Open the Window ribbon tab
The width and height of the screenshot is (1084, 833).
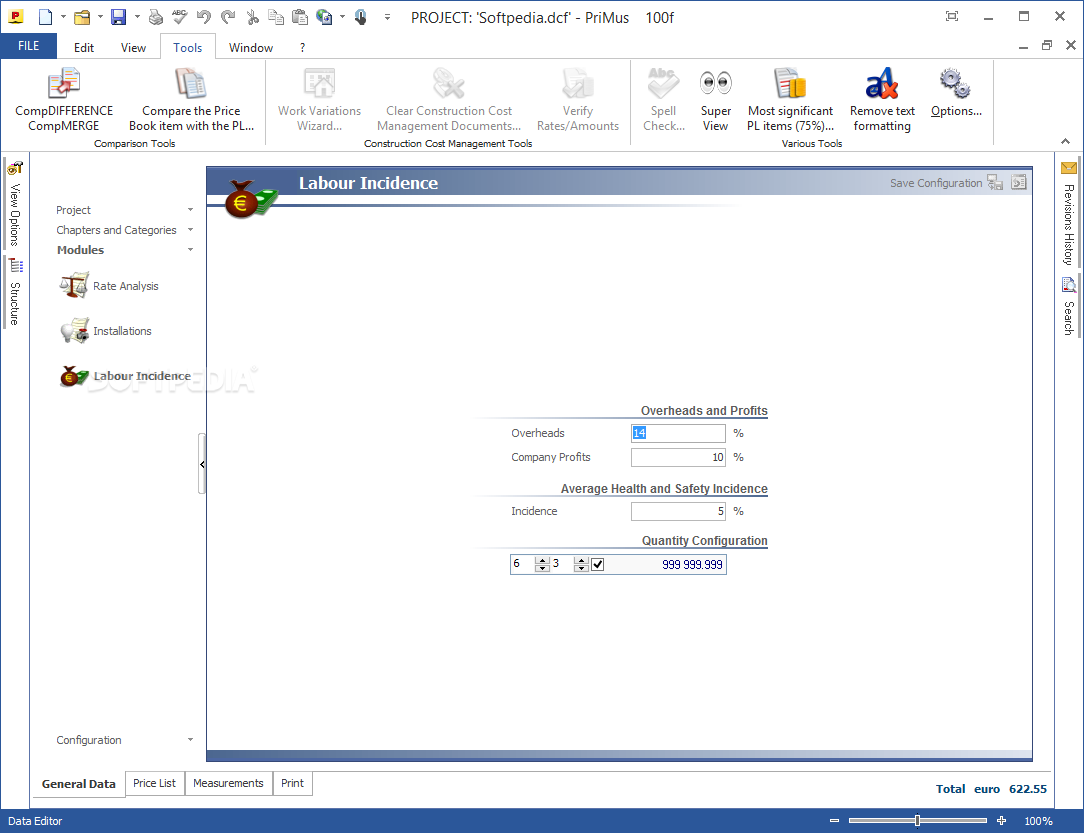coord(251,48)
